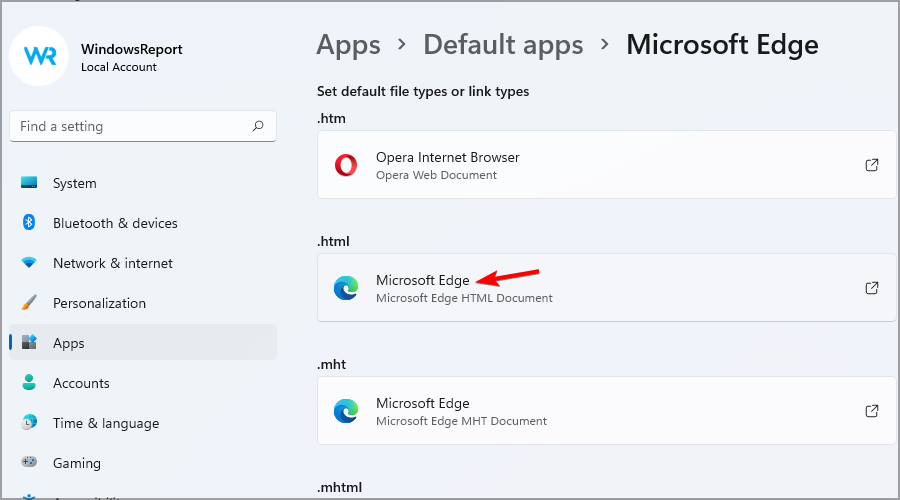Open external-link icon for .htm default
Image resolution: width=900 pixels, height=500 pixels.
click(872, 165)
